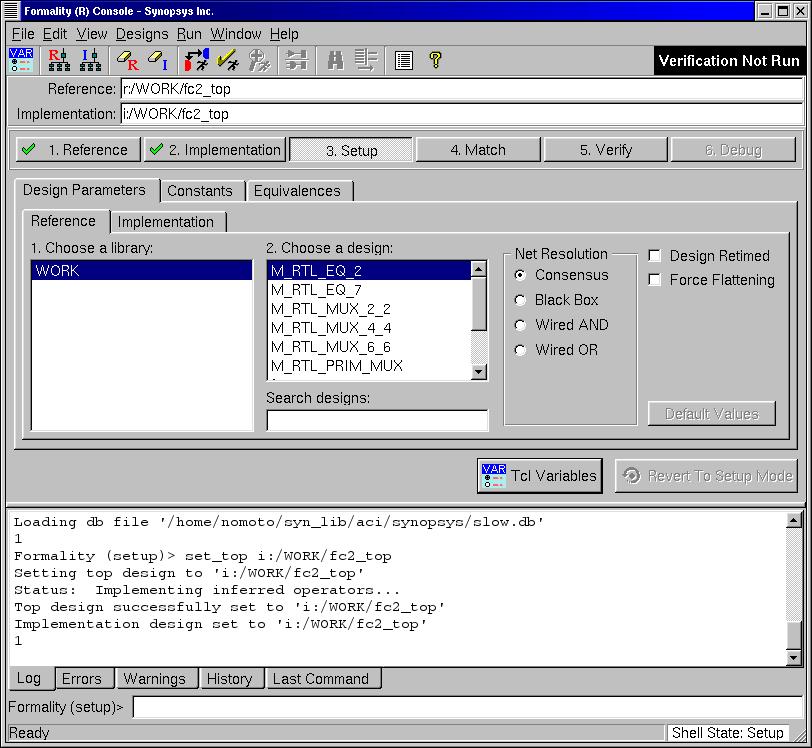Click in the Reference path field
812x748 pixels.
[462, 89]
